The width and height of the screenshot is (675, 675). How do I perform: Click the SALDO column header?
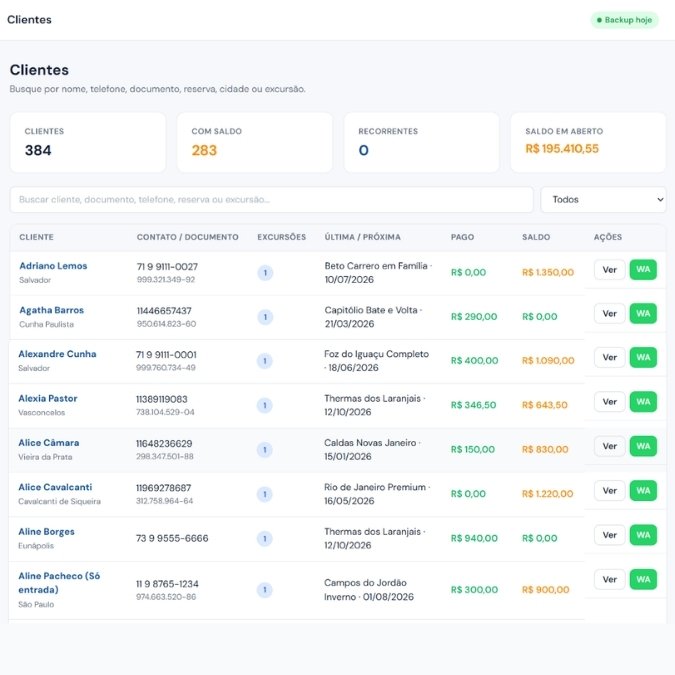click(x=536, y=237)
